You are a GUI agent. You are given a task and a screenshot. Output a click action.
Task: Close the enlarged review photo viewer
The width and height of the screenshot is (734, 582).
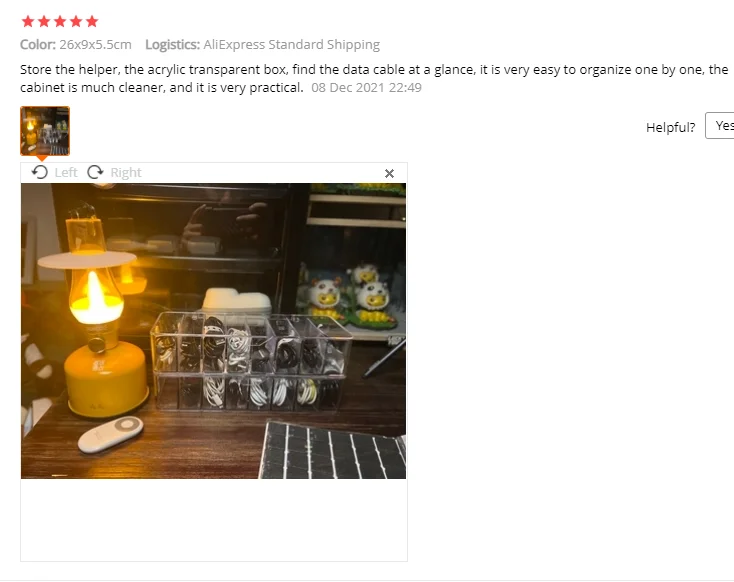[389, 174]
